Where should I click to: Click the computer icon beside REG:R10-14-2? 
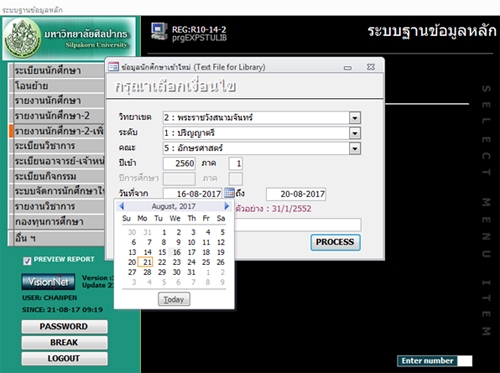(x=159, y=32)
